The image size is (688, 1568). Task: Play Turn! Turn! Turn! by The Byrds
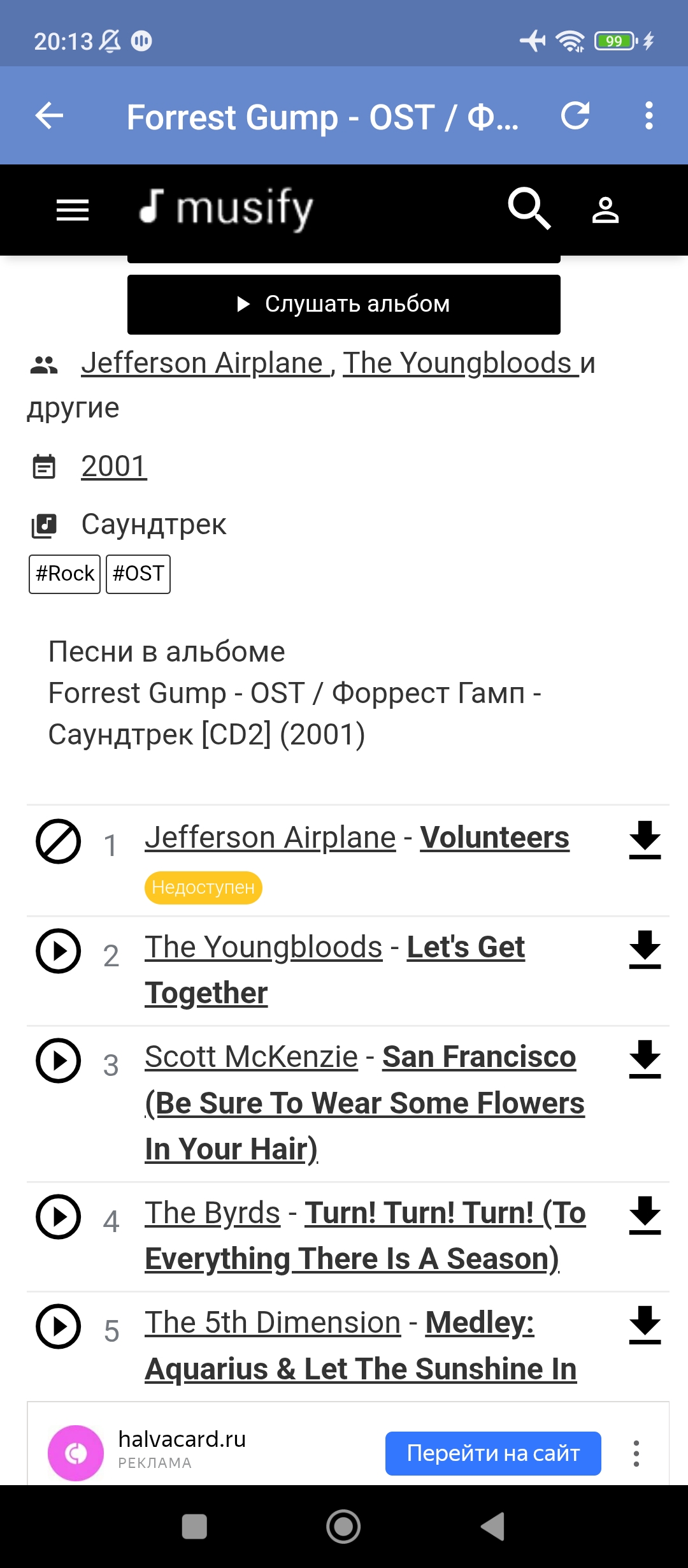coord(58,1217)
